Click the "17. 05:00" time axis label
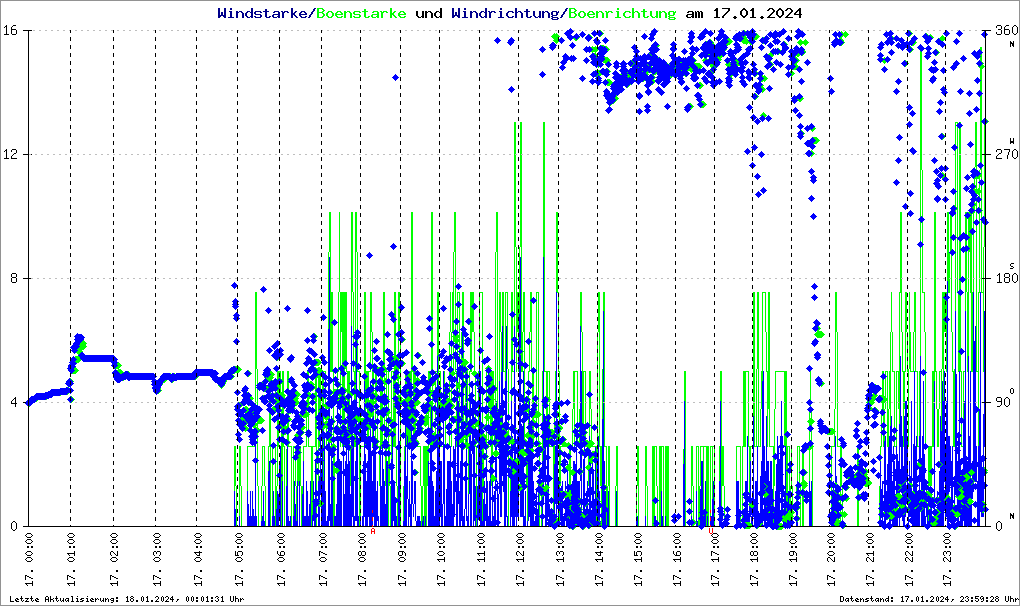 point(238,563)
